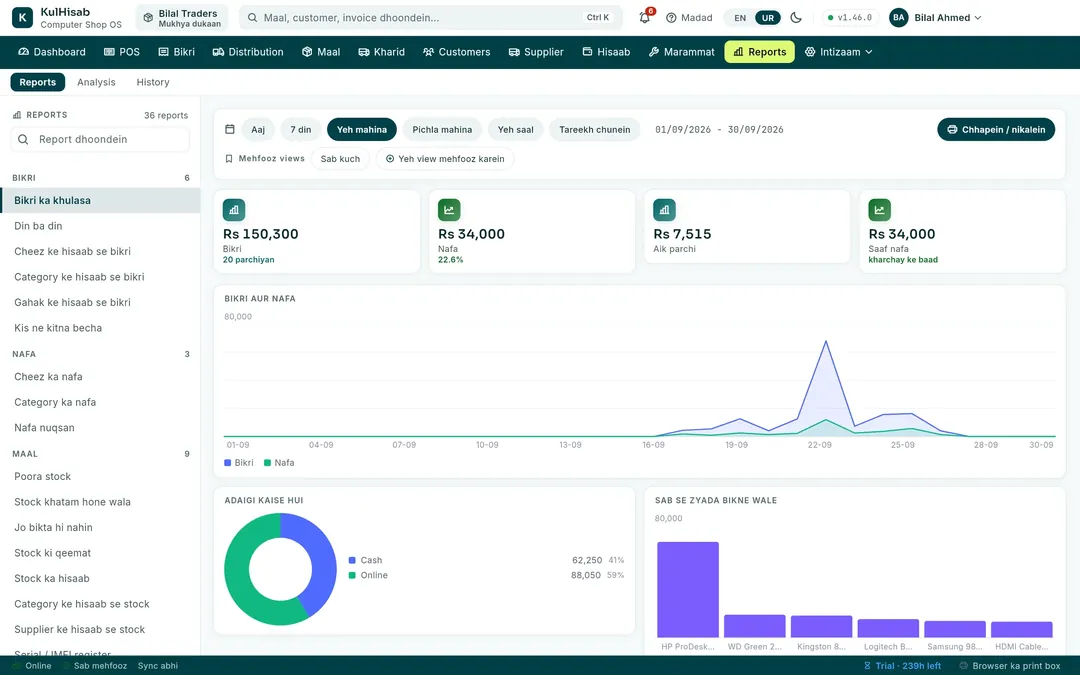Open Gahak ke hisaab se bikri
The image size is (1080, 675).
click(100, 302)
